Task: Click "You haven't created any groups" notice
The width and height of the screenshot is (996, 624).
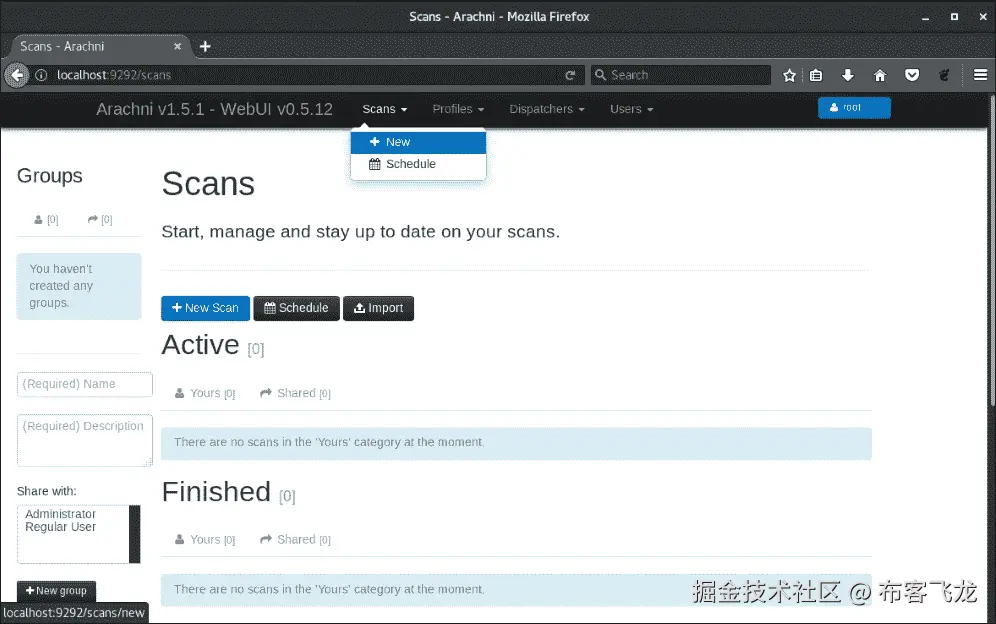Action: (79, 286)
